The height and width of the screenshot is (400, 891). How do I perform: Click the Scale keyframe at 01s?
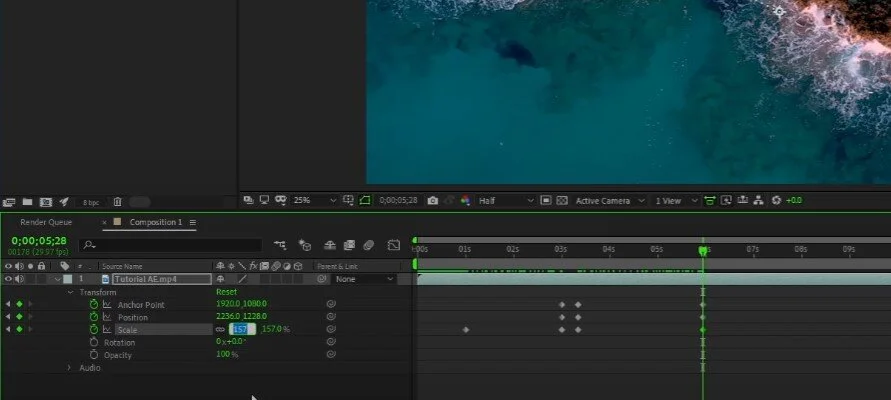point(466,330)
